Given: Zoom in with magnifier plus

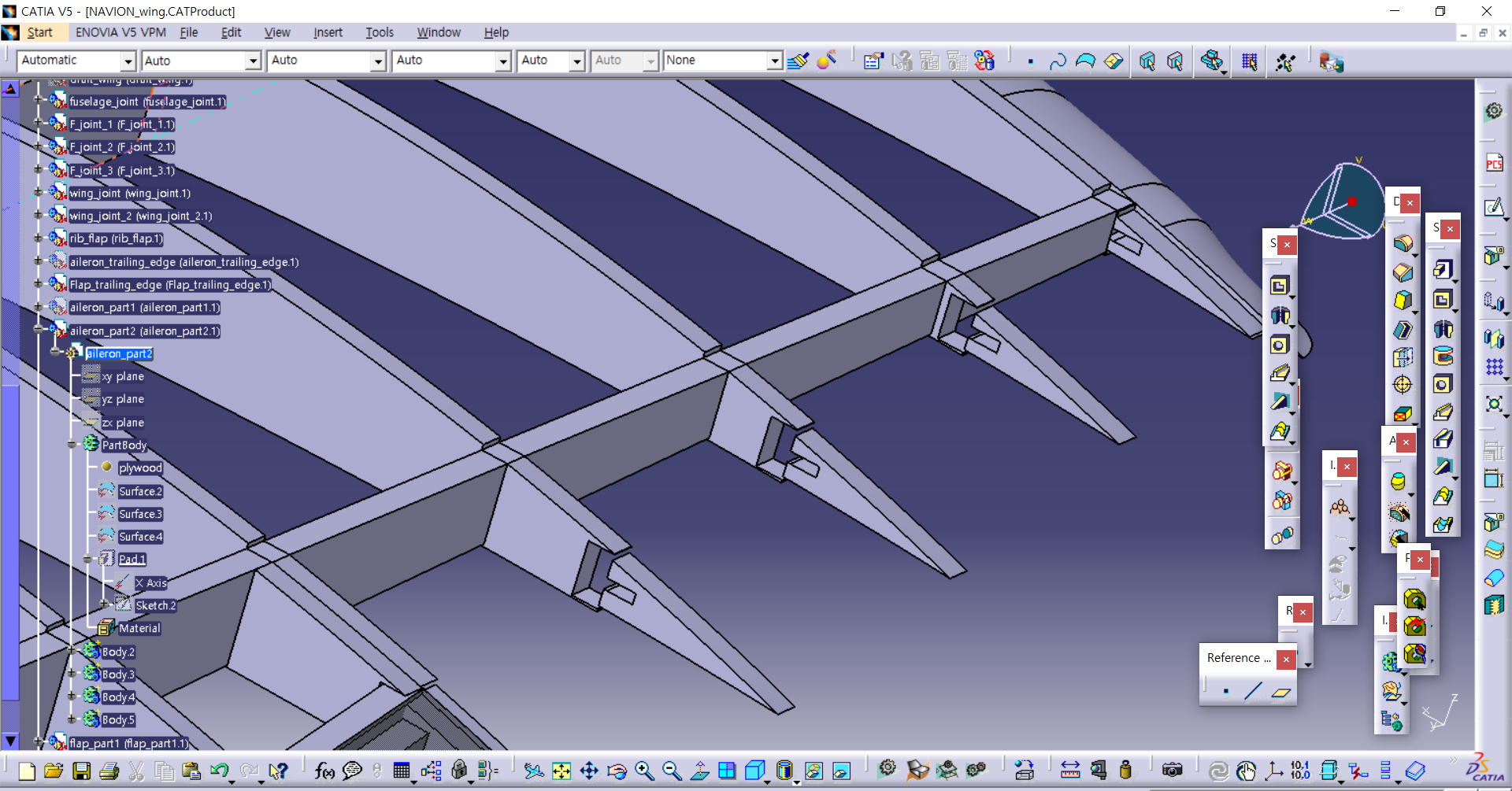Looking at the screenshot, I should 644,771.
